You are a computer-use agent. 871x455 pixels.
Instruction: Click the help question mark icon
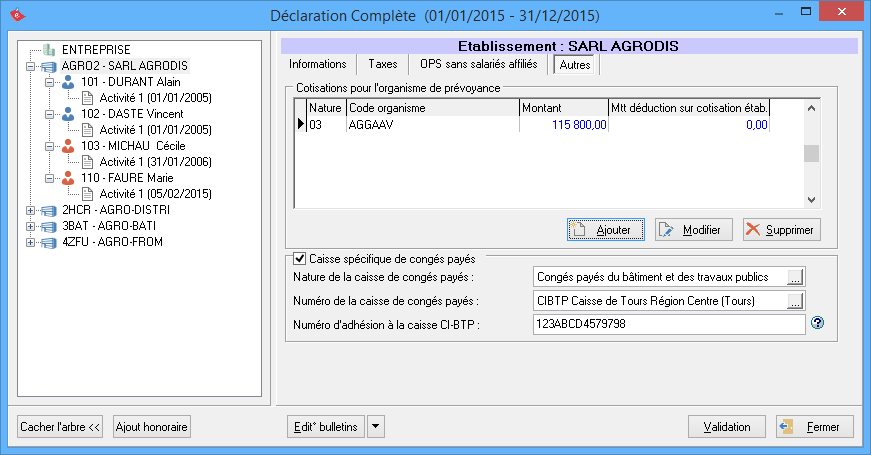tap(817, 324)
